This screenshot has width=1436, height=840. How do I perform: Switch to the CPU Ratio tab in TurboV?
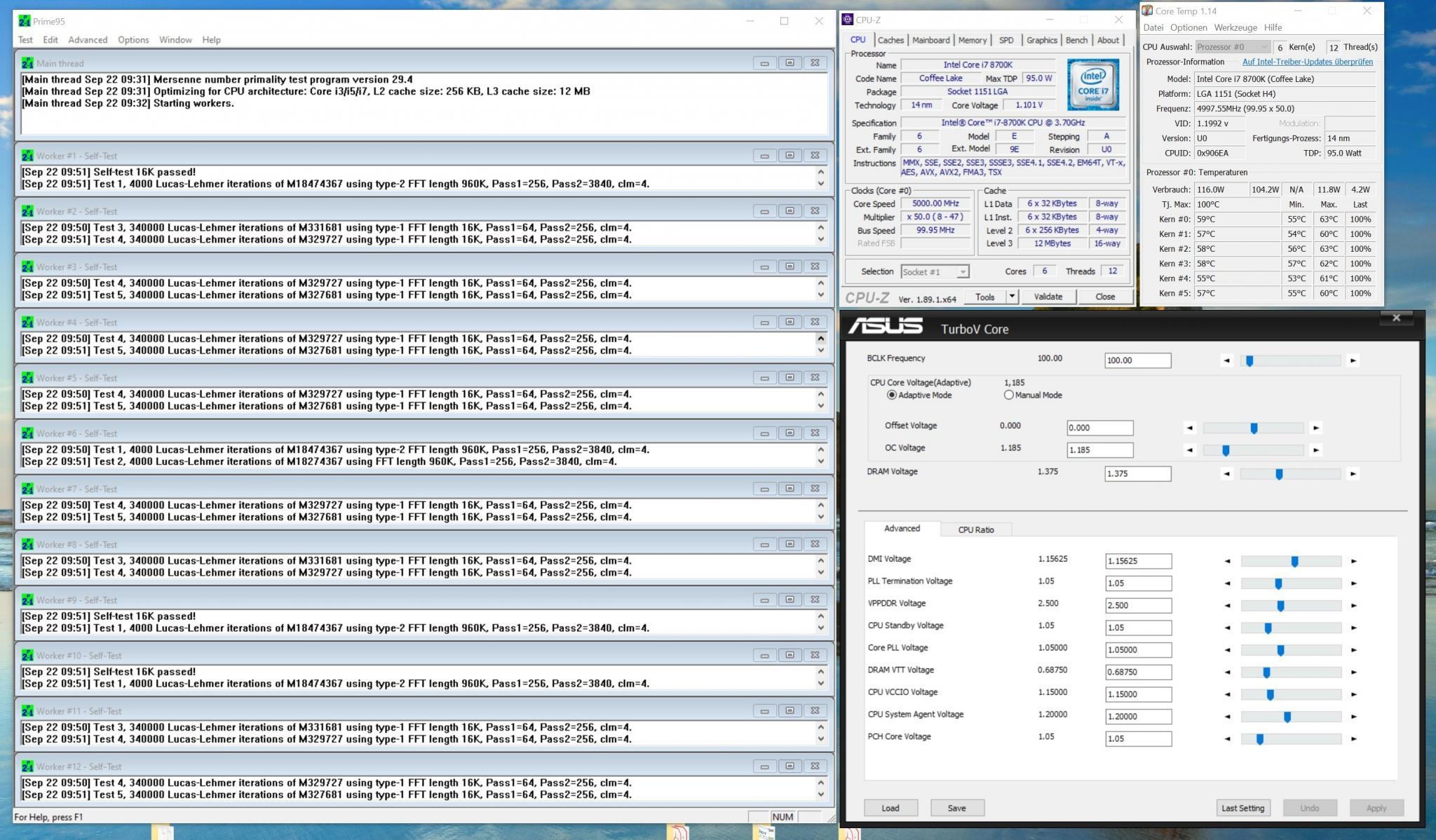tap(976, 529)
